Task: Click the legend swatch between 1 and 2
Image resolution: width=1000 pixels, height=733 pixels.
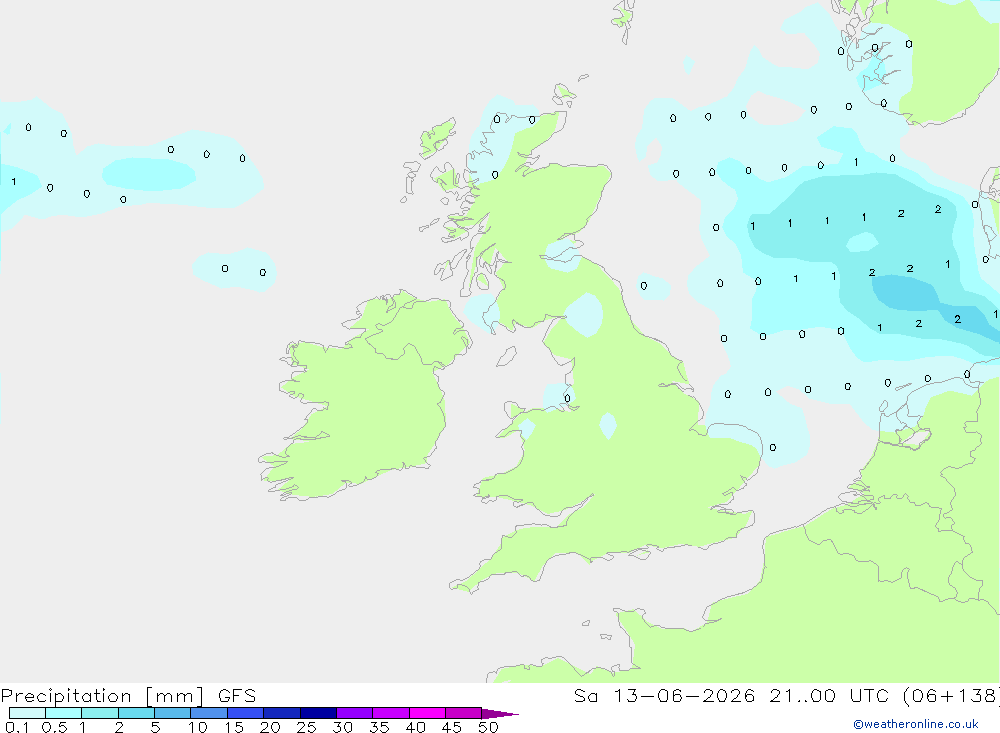Action: (x=100, y=713)
